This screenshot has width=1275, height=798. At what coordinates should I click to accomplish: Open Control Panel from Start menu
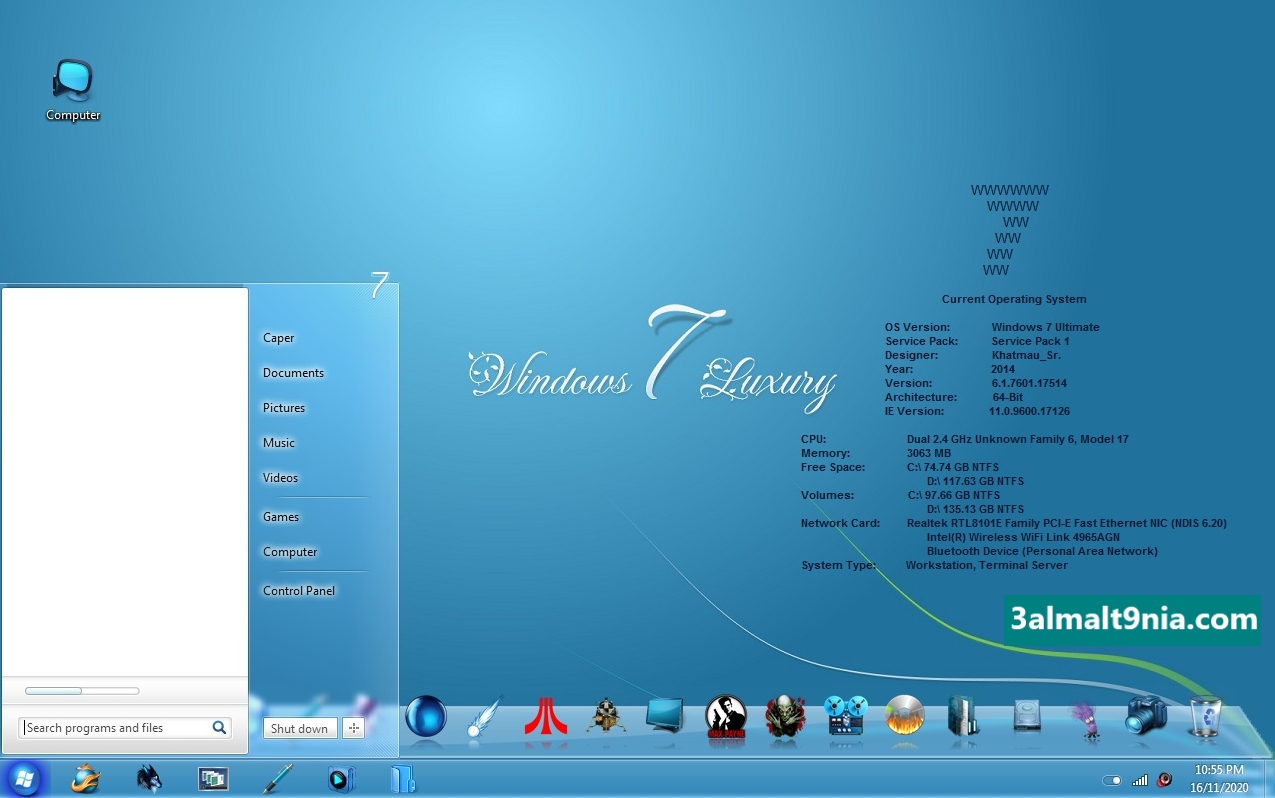(x=299, y=591)
